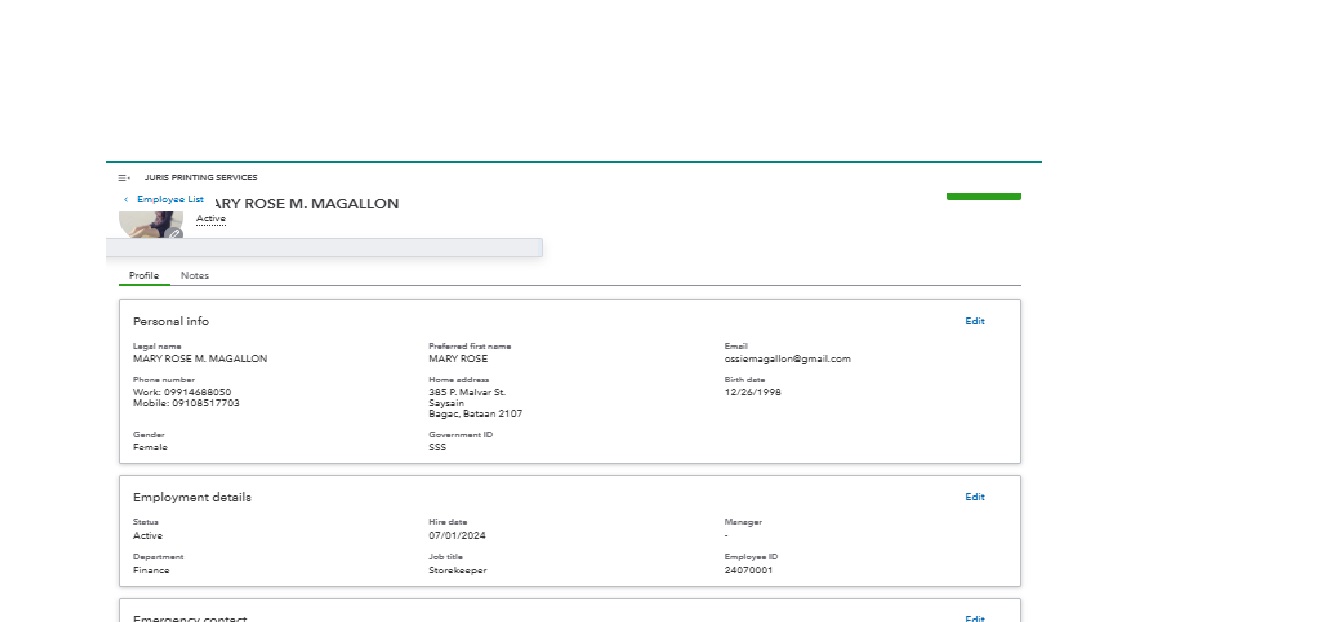Screen dimensions: 1320x622
Task: Switch to the Notes tab
Action: tap(195, 276)
